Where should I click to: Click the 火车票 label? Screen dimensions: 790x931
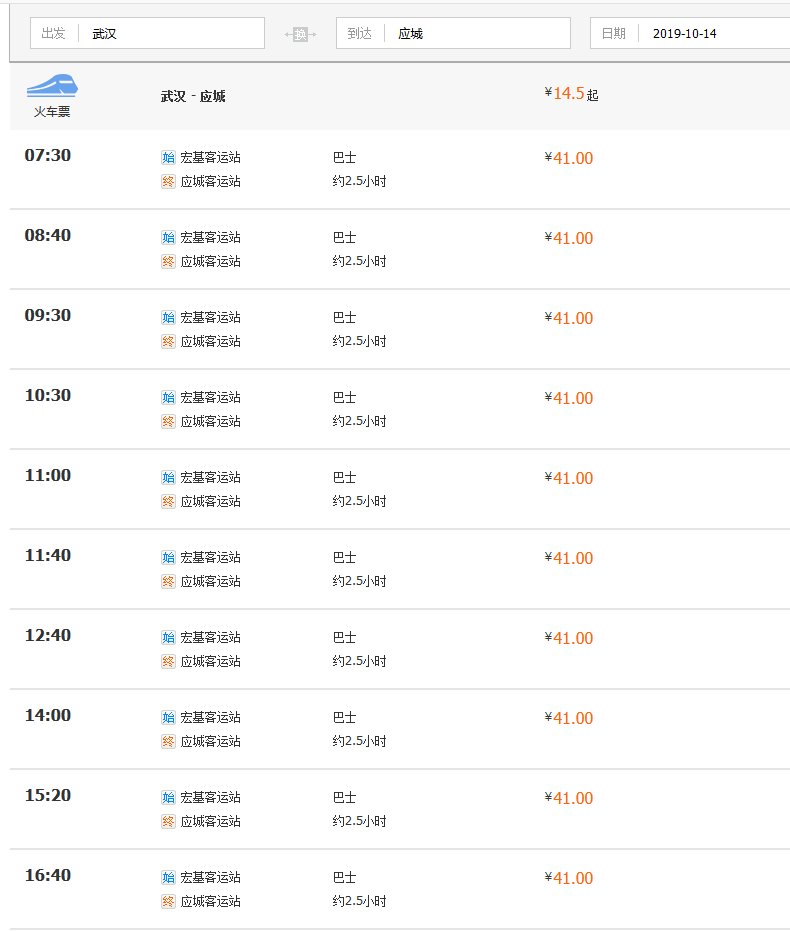(52, 112)
